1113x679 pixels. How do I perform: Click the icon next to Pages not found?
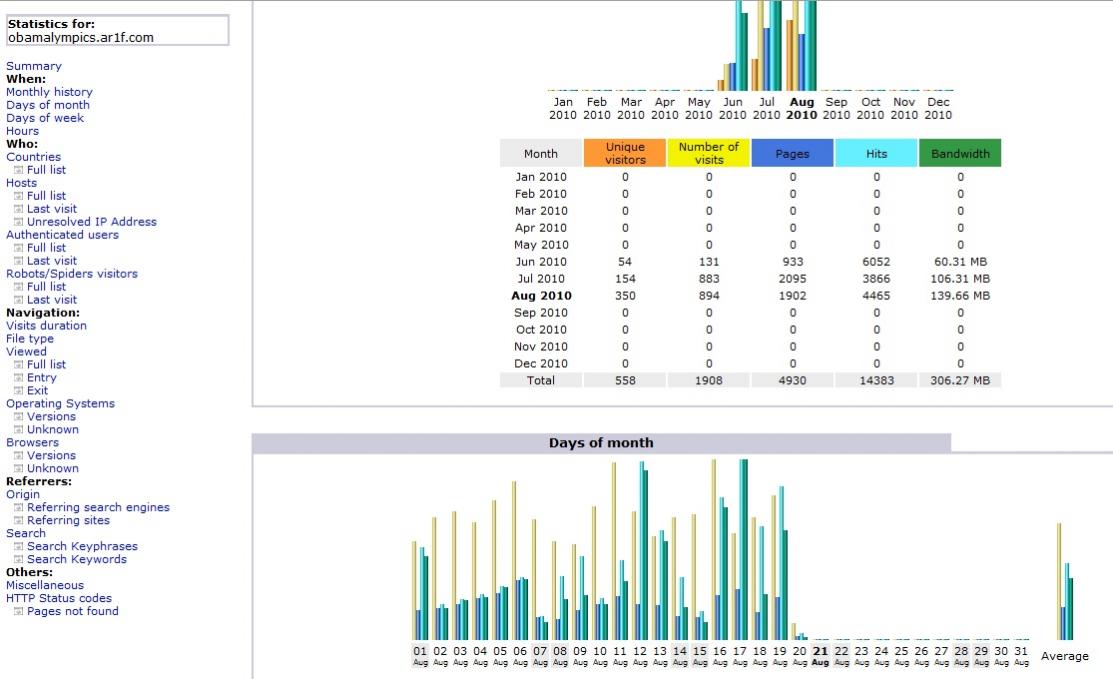[x=18, y=612]
